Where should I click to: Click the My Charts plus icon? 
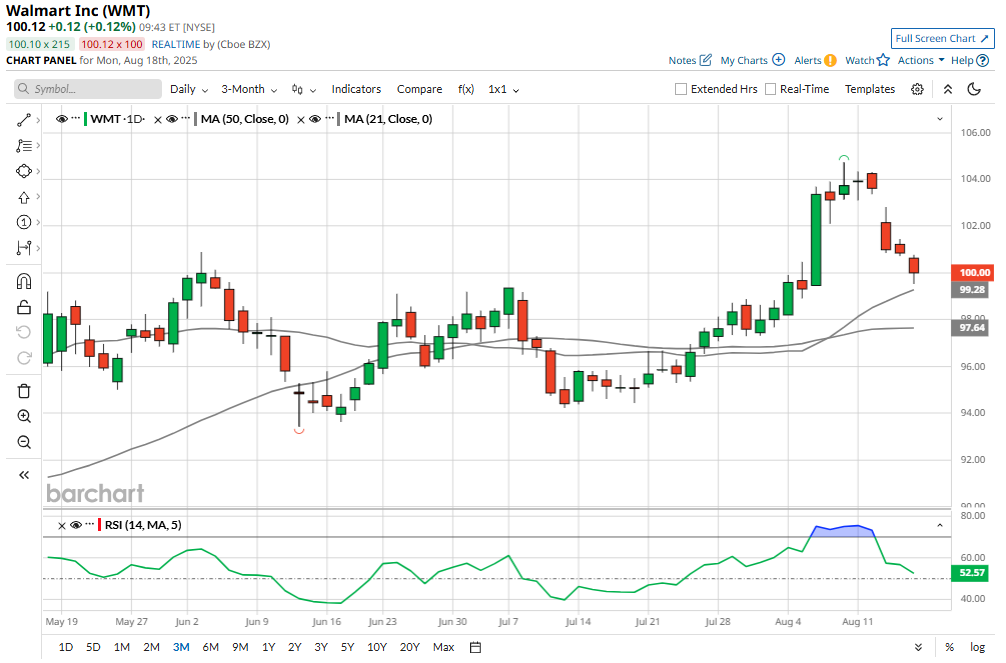coord(778,60)
